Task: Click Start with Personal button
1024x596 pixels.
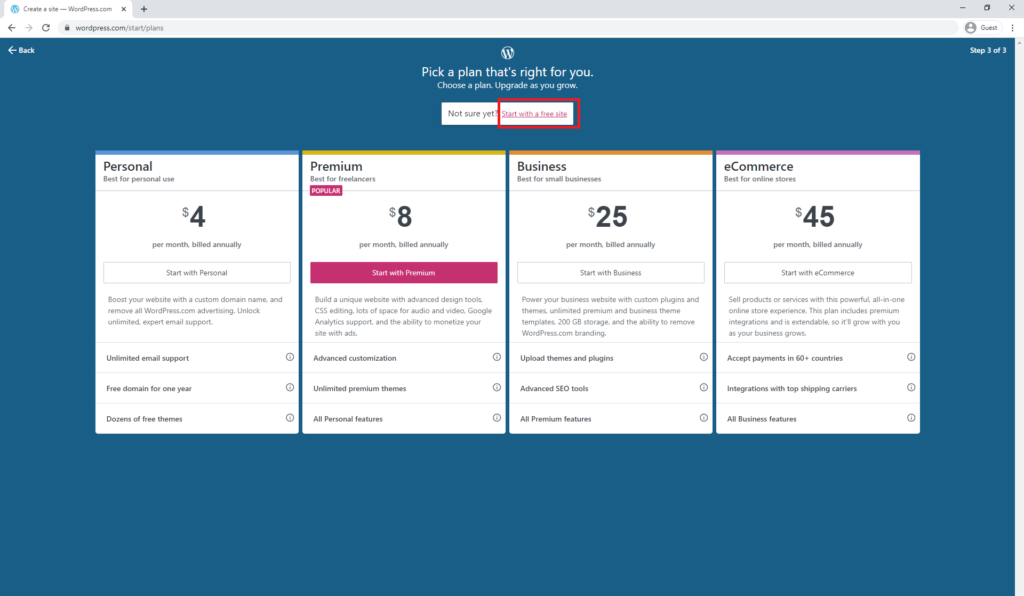Action: 197,273
